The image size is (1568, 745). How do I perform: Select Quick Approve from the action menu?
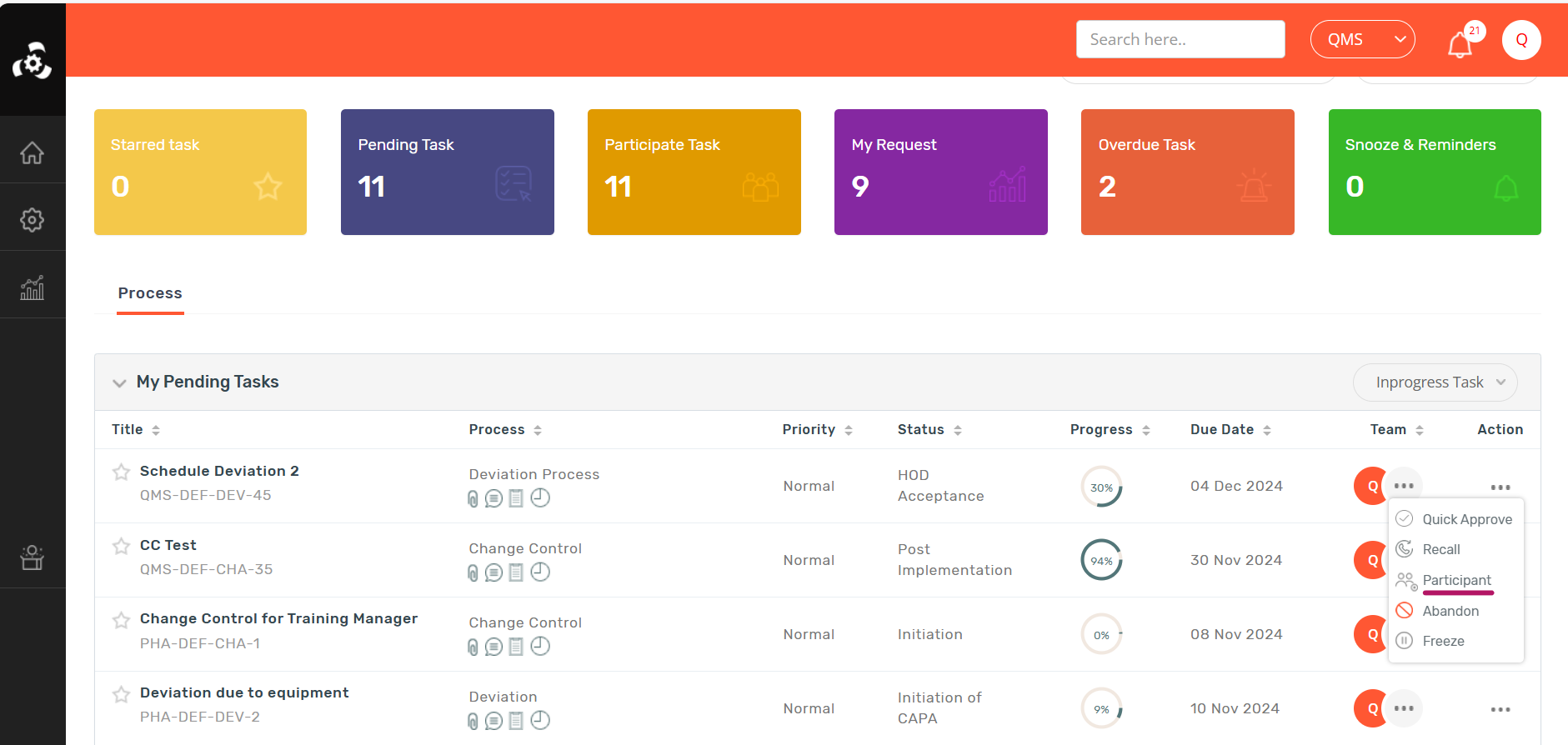coord(1466,519)
